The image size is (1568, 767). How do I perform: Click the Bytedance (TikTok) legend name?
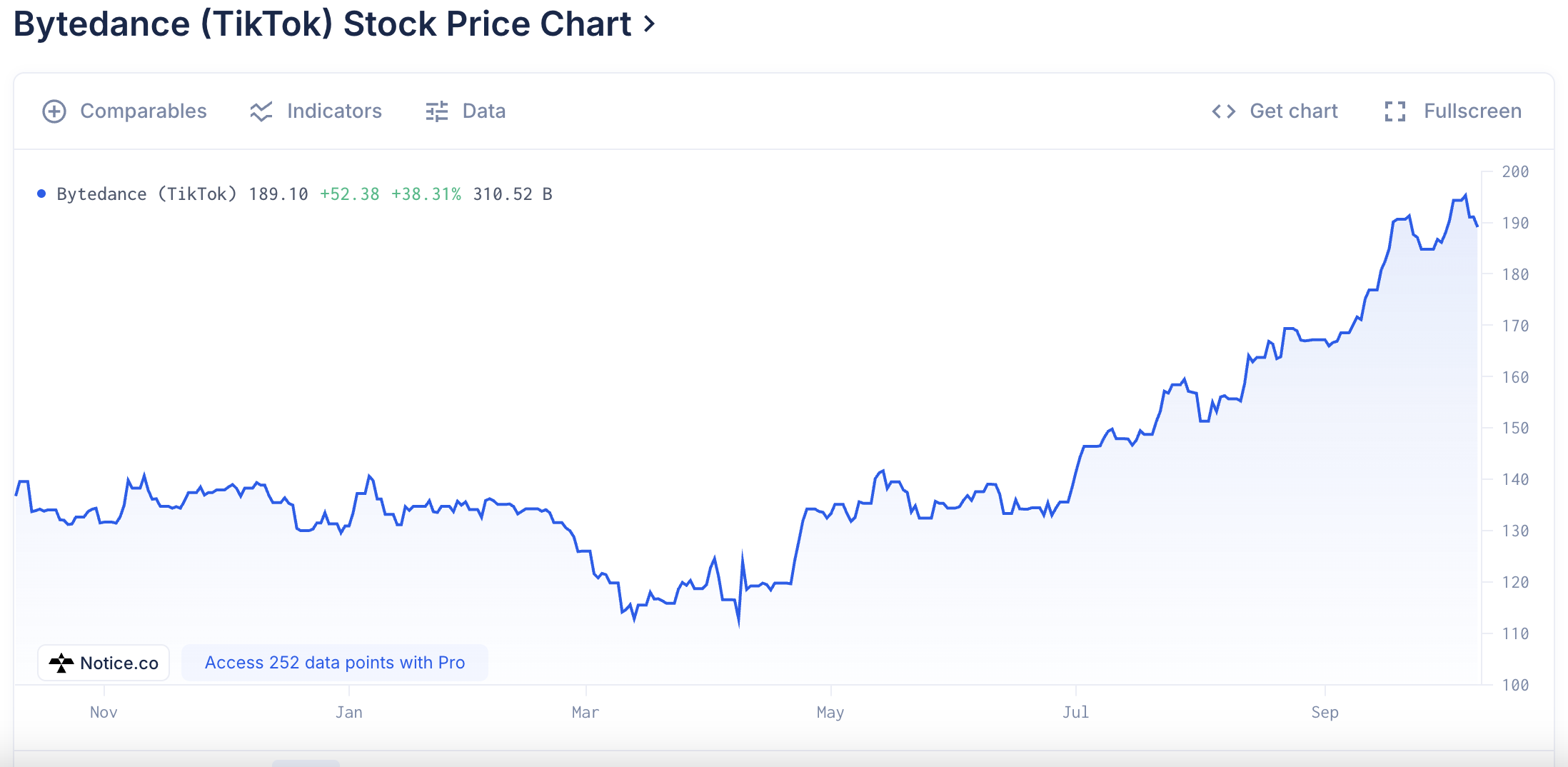(146, 194)
